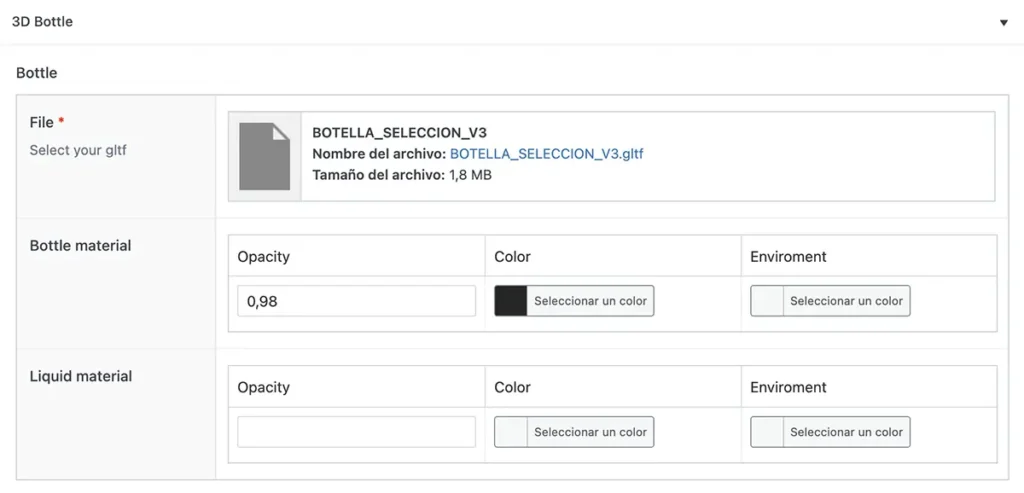The image size is (1024, 493).
Task: Click the 'Liquid material' row label
Action: point(81,377)
